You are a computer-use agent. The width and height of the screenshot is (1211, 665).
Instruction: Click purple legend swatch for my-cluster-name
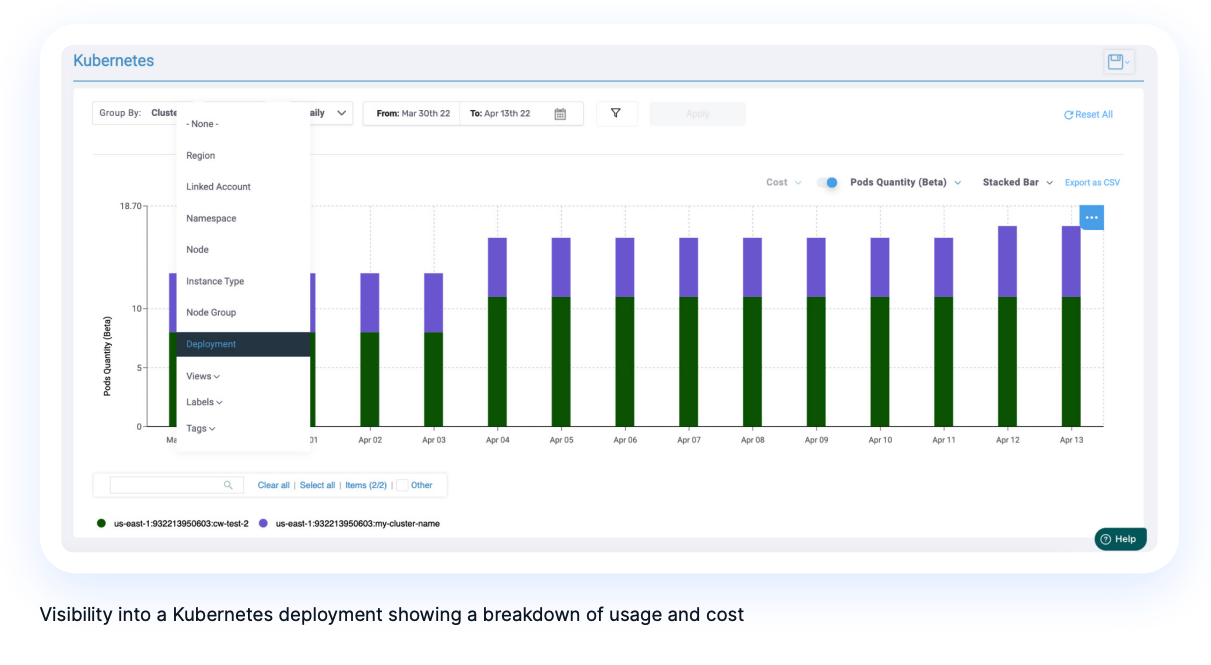263,523
